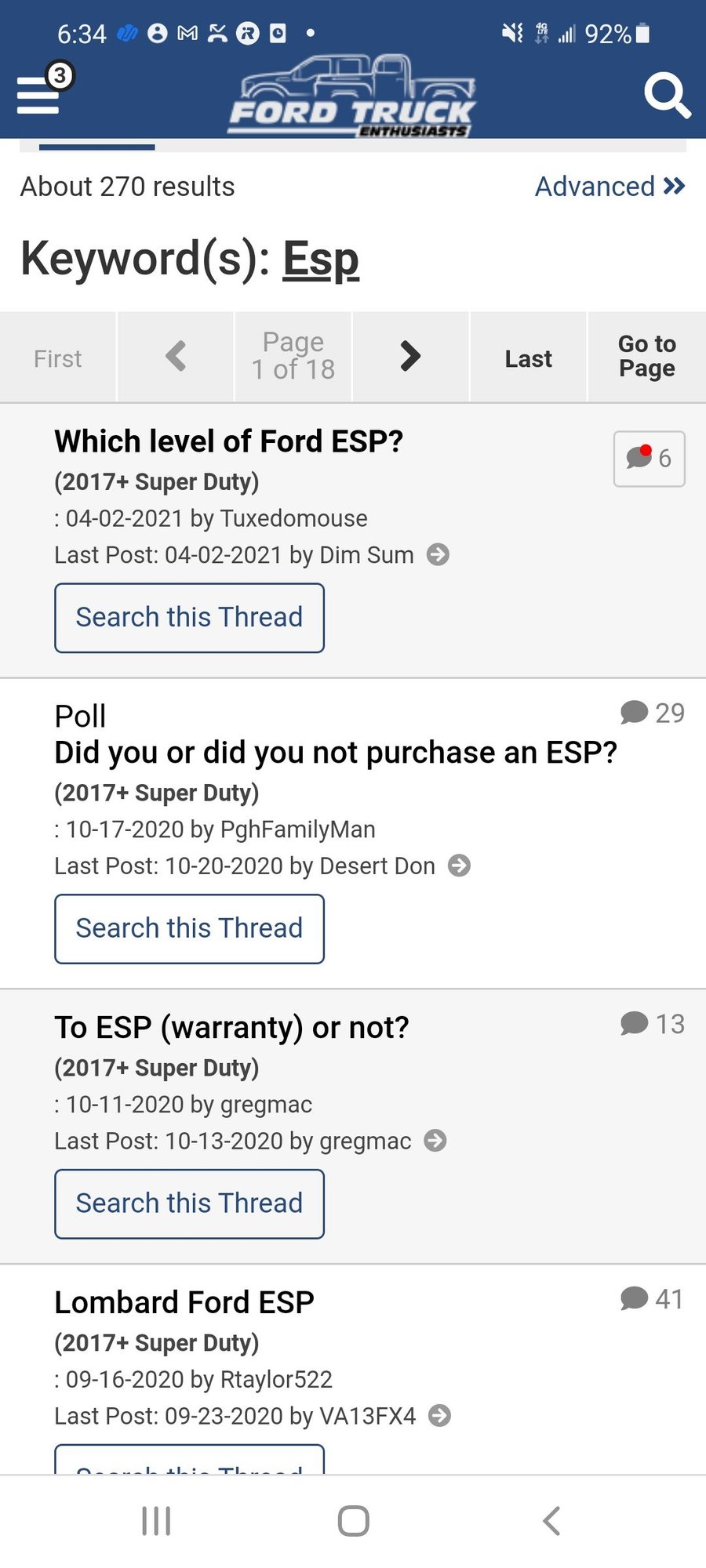This screenshot has width=706, height=1568.
Task: Jump to last post by gregmac arrow
Action: (x=435, y=1141)
